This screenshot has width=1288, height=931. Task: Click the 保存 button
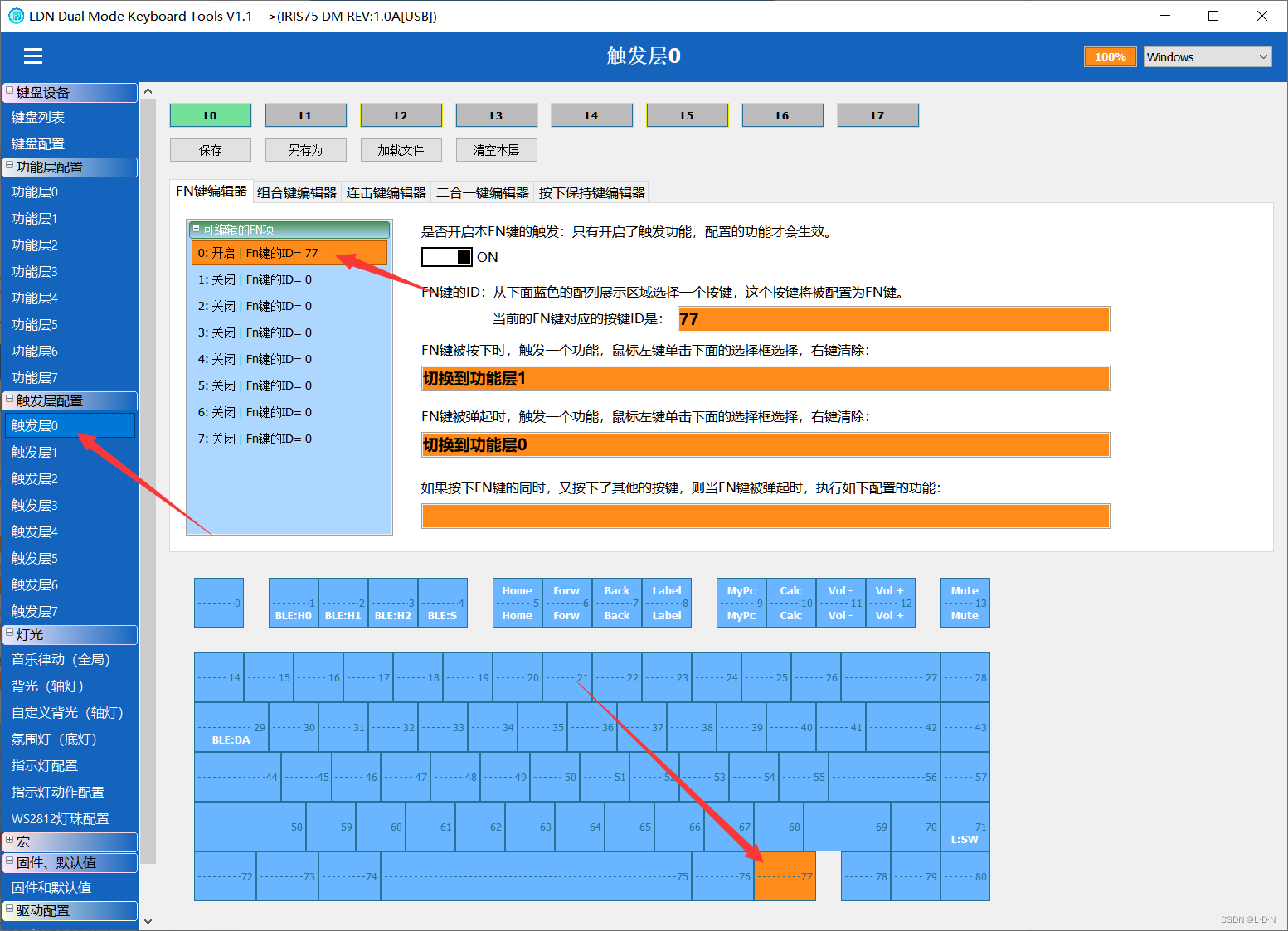click(211, 150)
